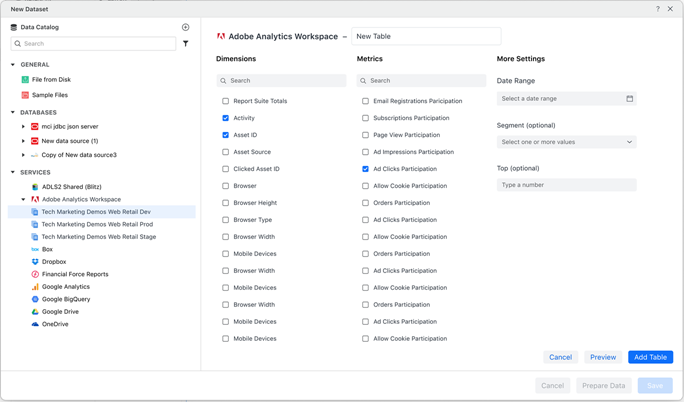The image size is (684, 402).
Task: Select the Dropbox service
Action: click(x=54, y=262)
